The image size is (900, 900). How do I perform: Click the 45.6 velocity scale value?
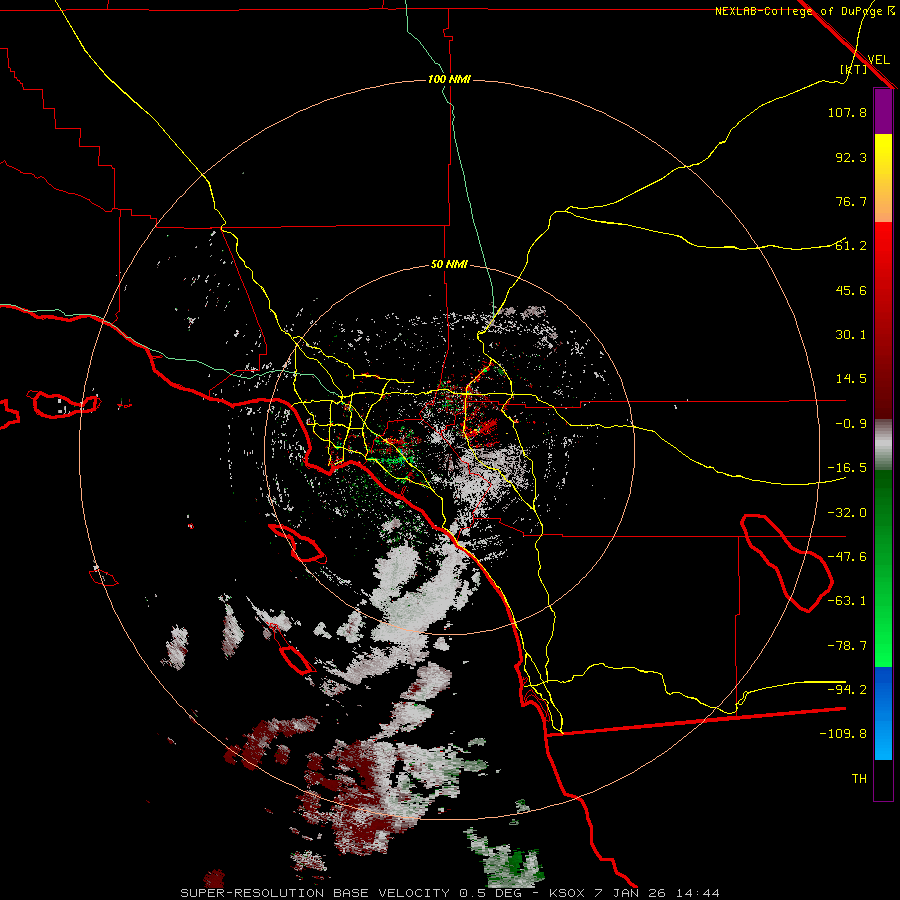pos(851,290)
